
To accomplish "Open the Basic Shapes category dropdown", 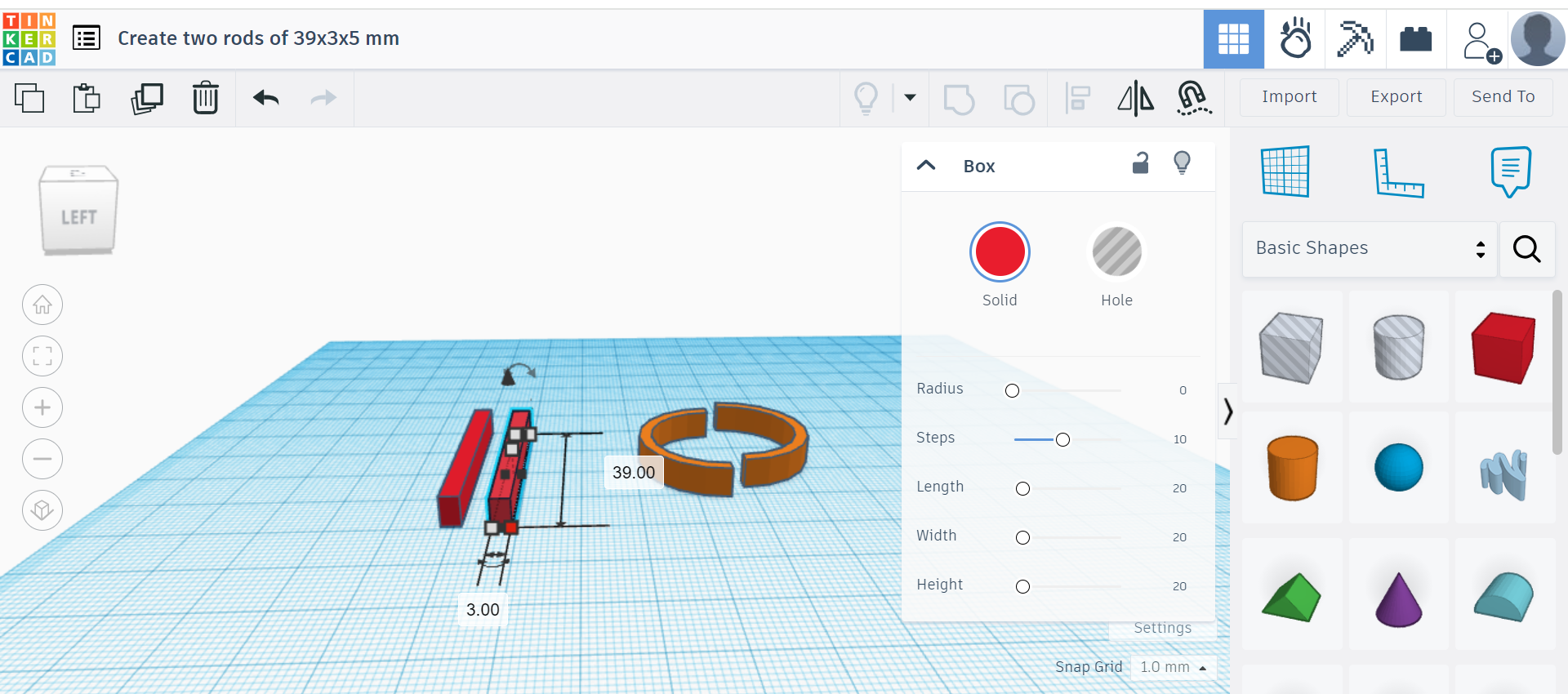I will [x=1370, y=248].
